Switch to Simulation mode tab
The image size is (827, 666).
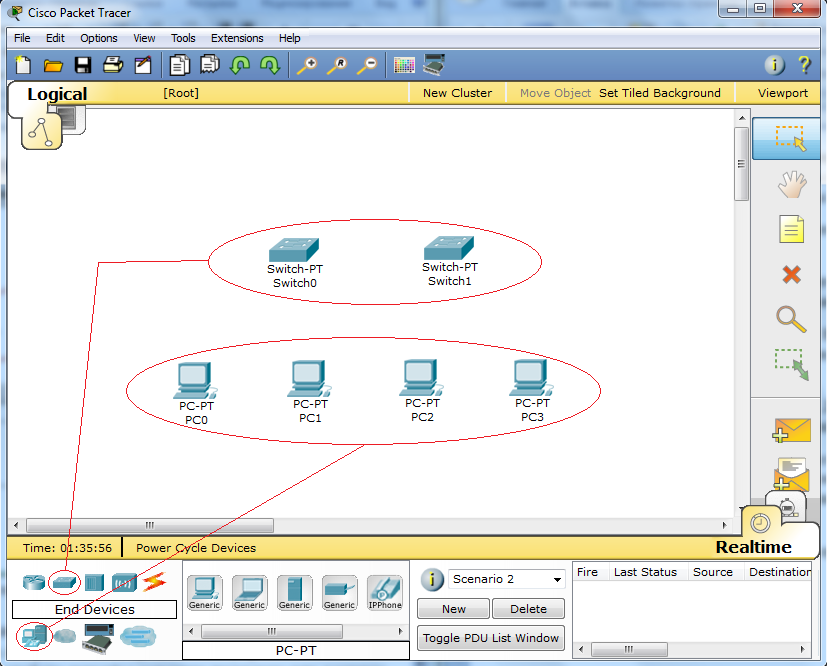click(x=787, y=507)
